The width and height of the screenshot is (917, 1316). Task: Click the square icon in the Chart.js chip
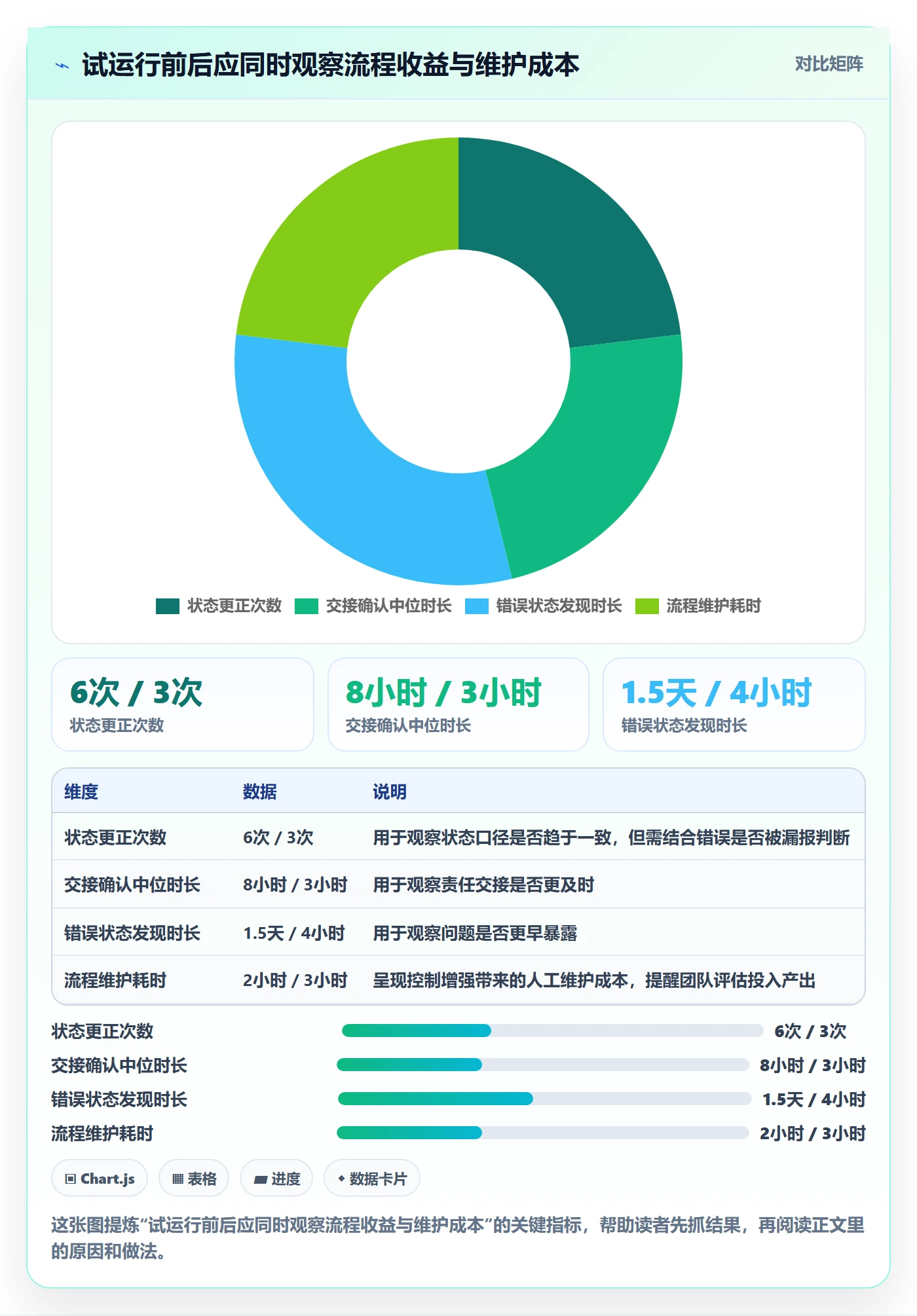tap(71, 1179)
